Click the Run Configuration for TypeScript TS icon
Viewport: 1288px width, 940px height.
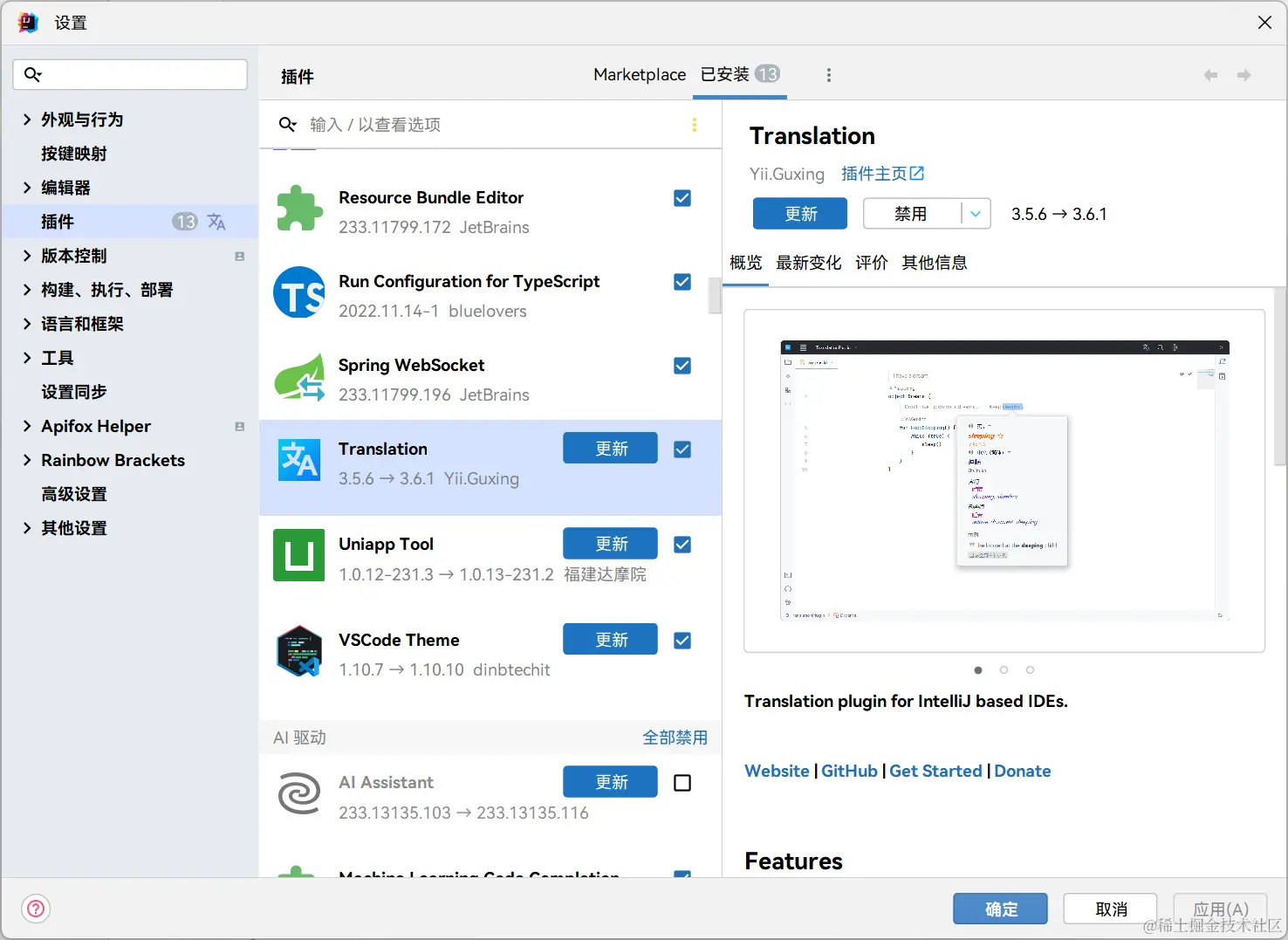click(x=299, y=292)
